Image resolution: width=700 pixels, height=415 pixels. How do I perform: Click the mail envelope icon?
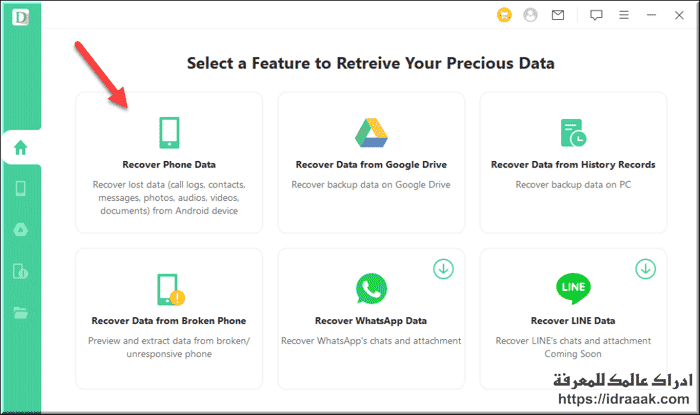558,15
